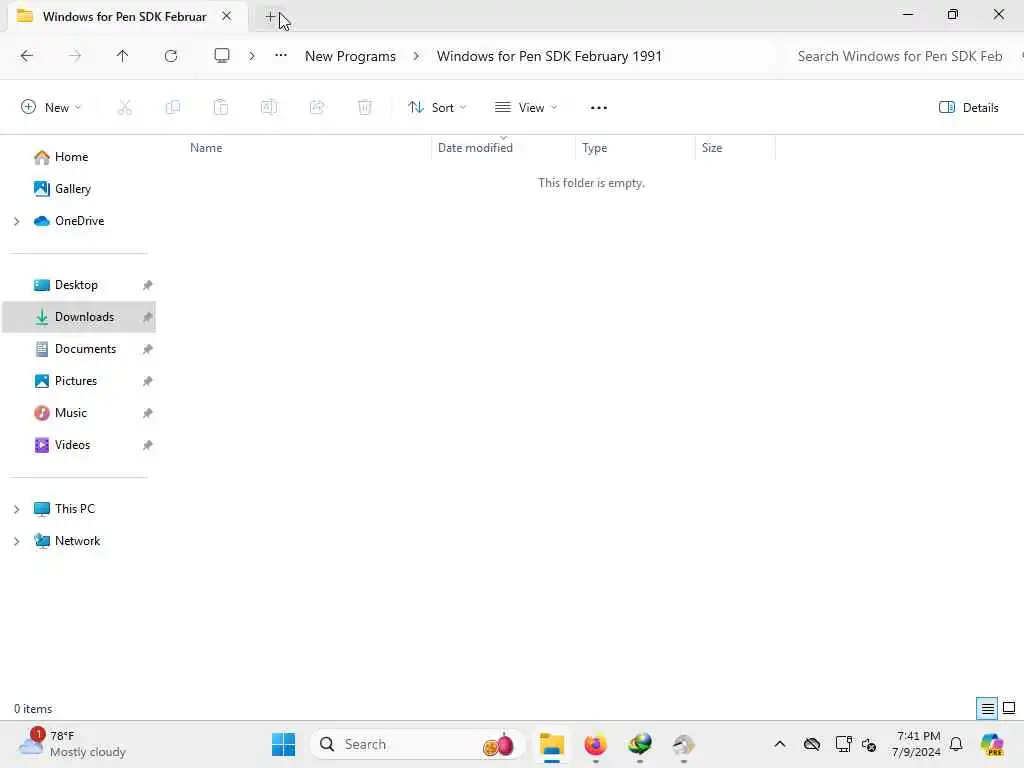
Task: Open the pinned Pictures folder
Action: pyautogui.click(x=78, y=381)
